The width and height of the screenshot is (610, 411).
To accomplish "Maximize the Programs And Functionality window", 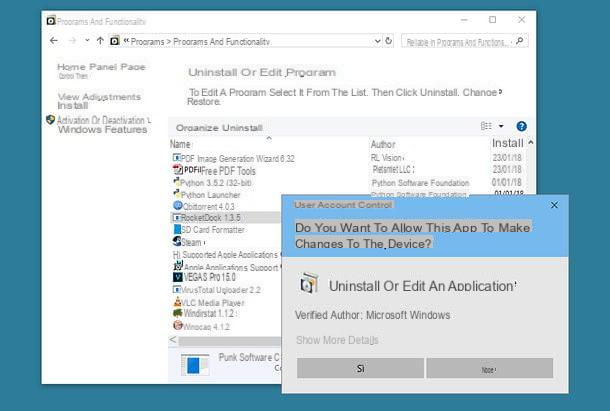I will coord(493,19).
